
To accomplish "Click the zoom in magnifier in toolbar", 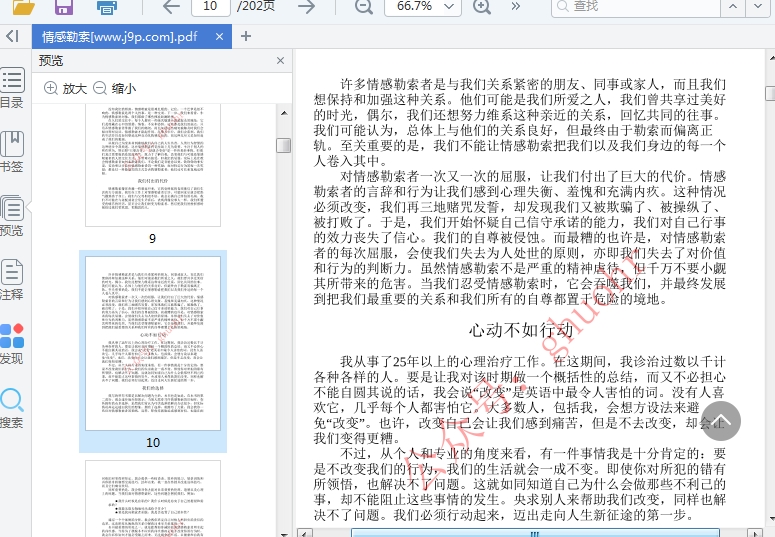I will coord(482,6).
